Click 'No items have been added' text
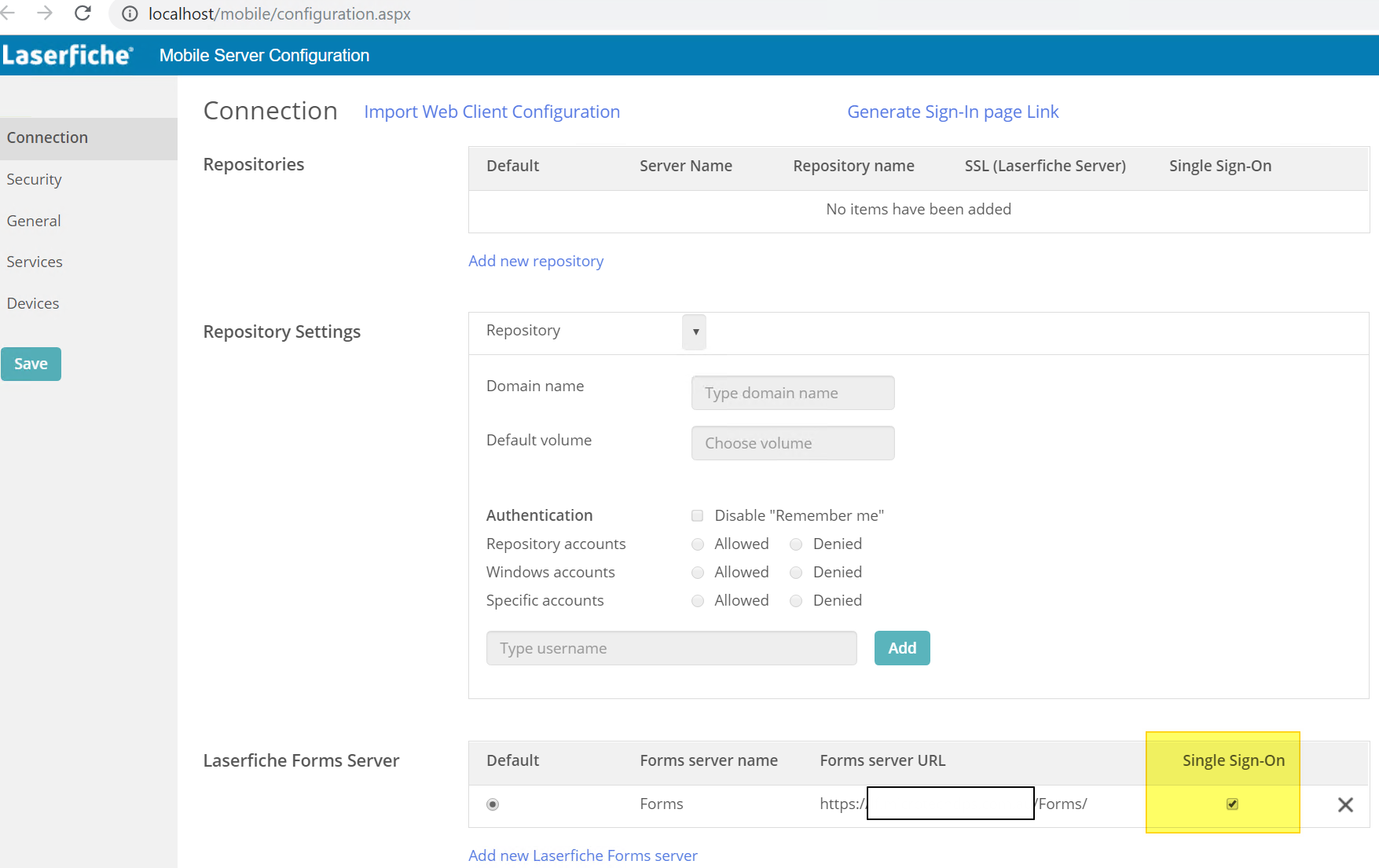The width and height of the screenshot is (1379, 868). click(919, 209)
